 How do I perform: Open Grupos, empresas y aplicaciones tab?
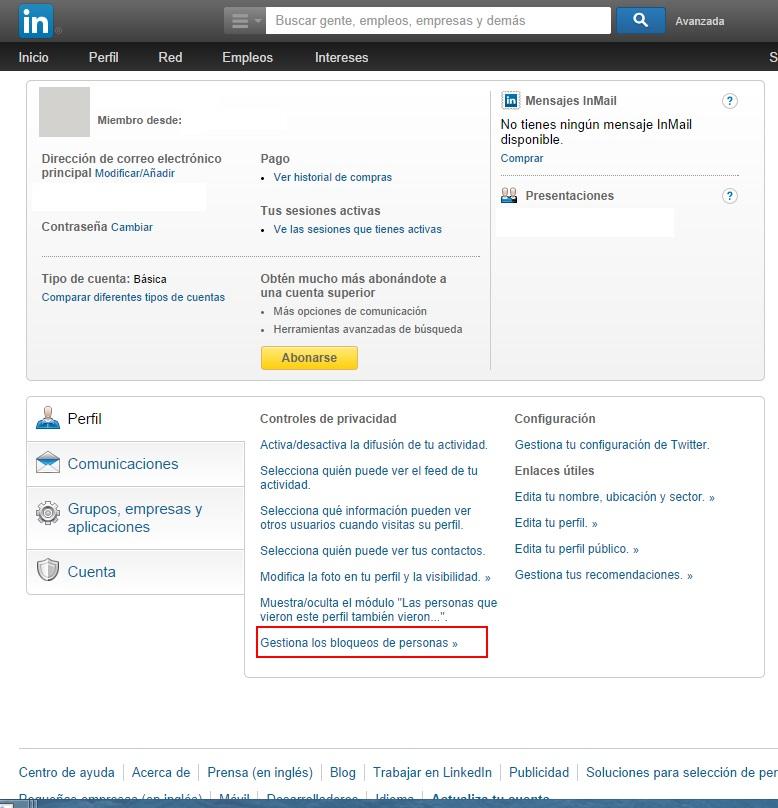tap(134, 518)
